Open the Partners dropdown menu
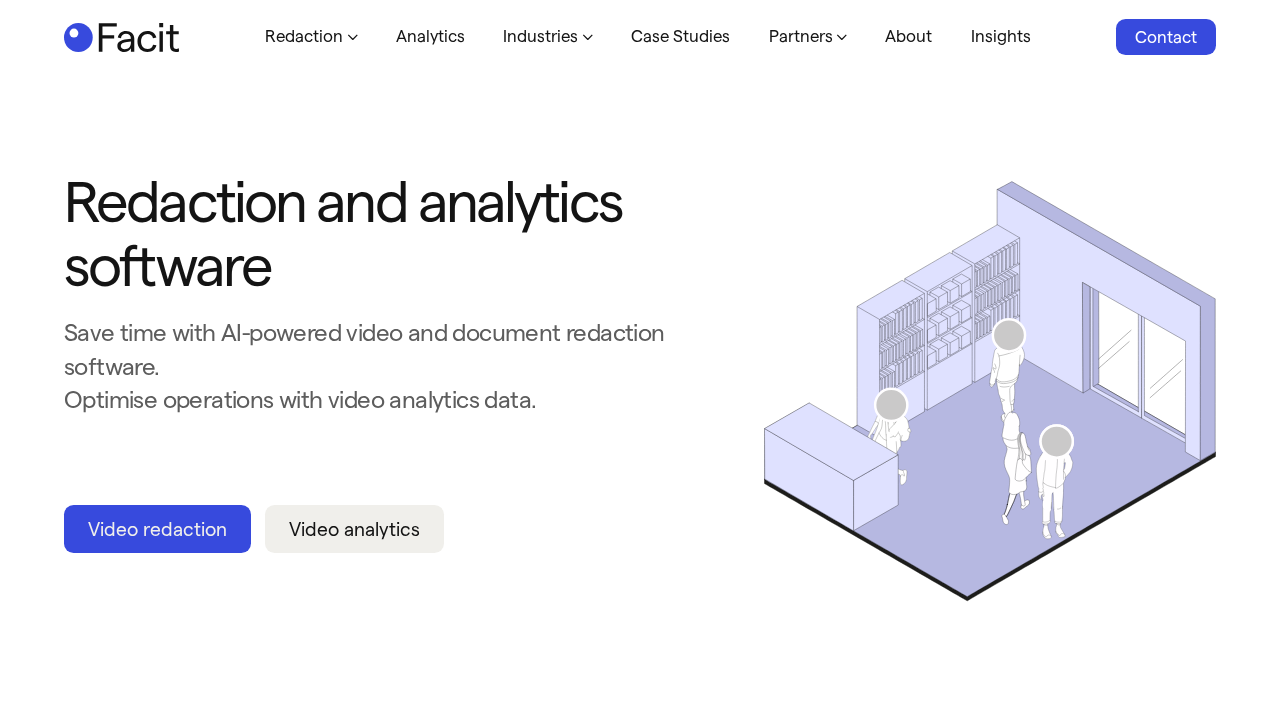The image size is (1280, 720). pos(800,36)
